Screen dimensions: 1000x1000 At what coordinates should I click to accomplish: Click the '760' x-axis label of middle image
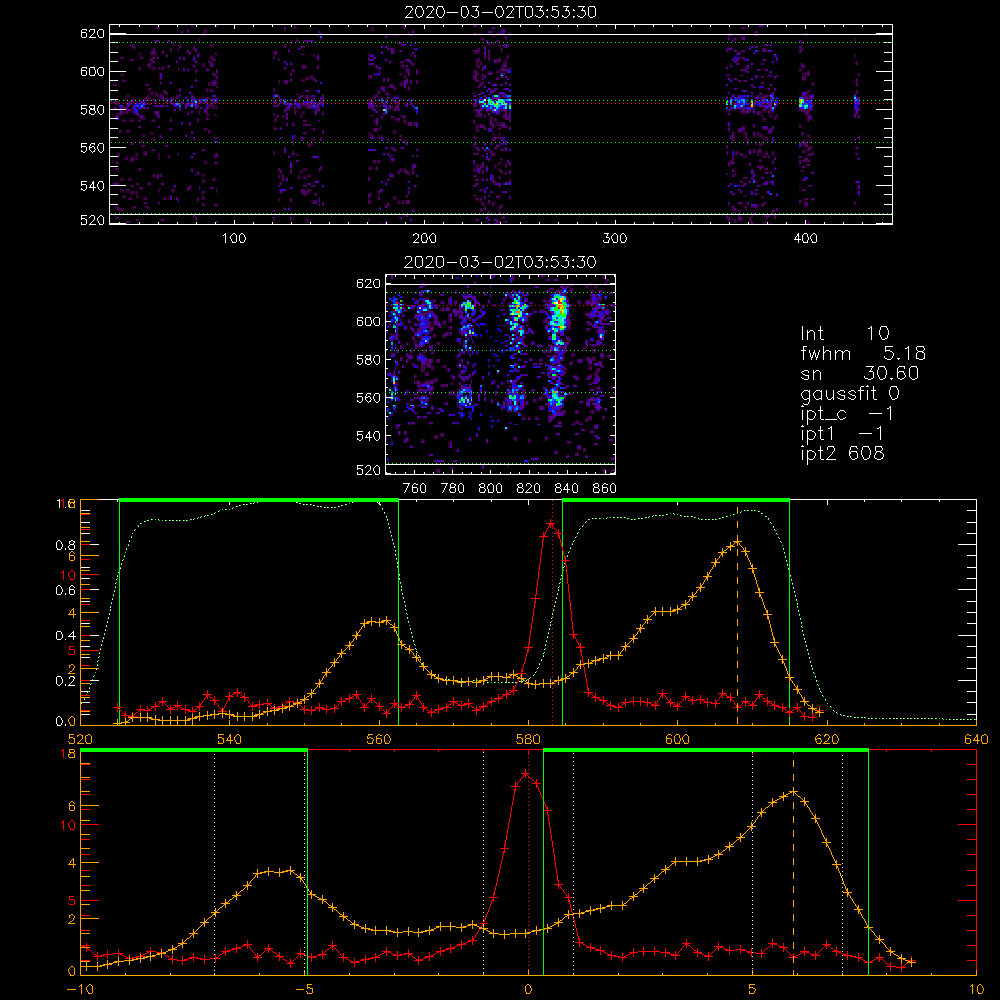tap(415, 489)
